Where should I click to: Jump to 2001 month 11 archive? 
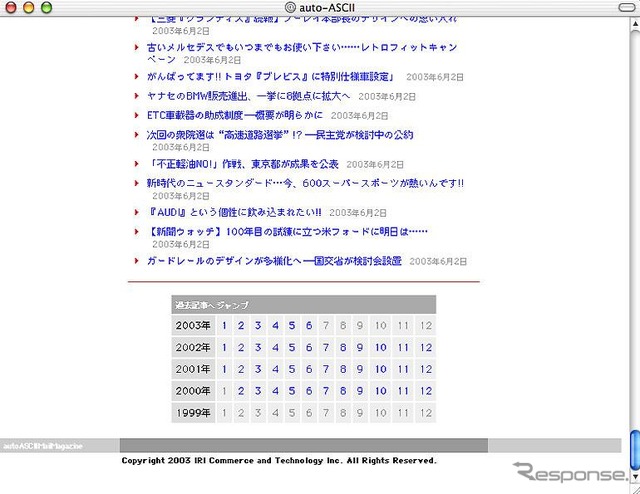[x=403, y=369]
